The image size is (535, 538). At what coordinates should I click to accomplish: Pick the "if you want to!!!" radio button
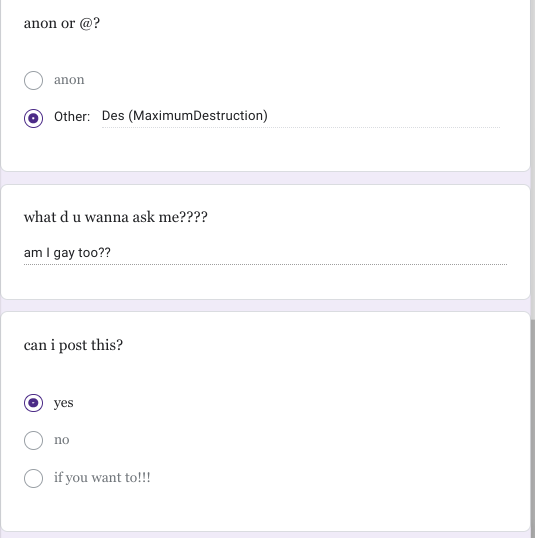tap(33, 478)
